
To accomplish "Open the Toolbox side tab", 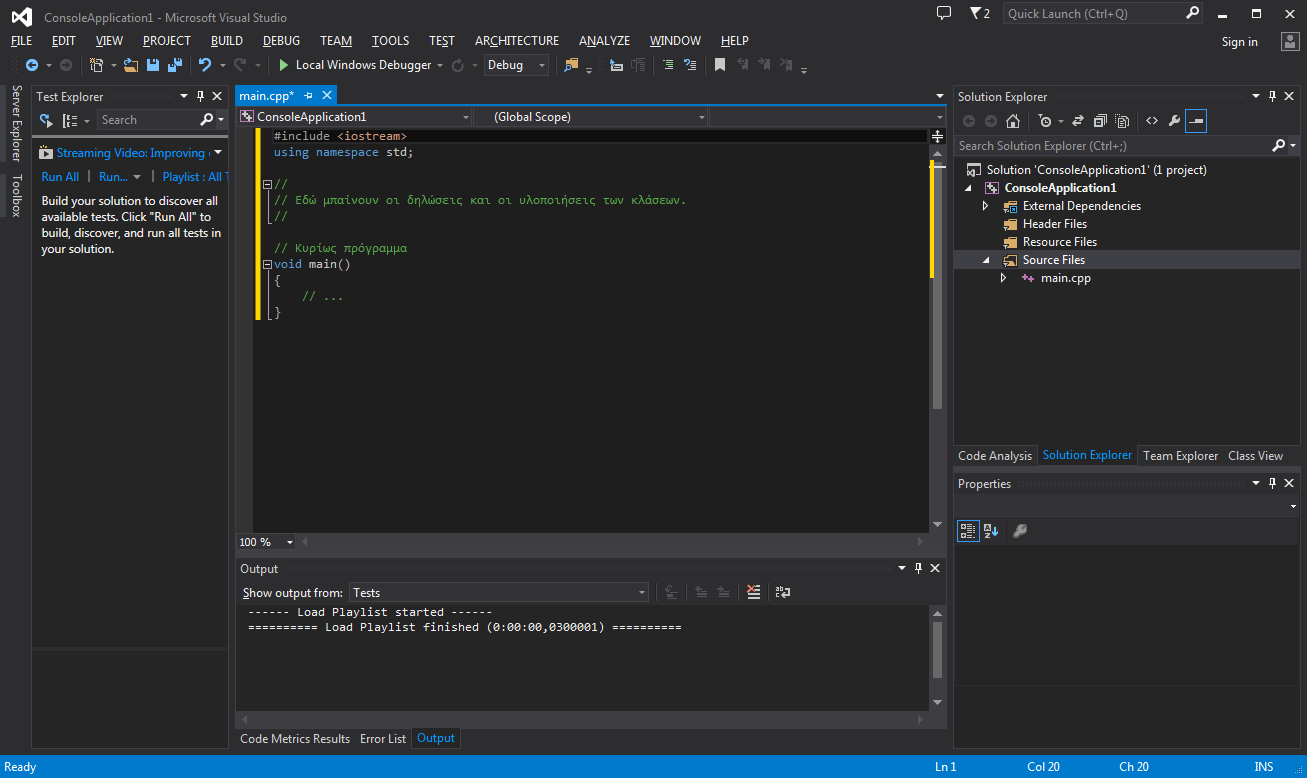I will point(16,195).
